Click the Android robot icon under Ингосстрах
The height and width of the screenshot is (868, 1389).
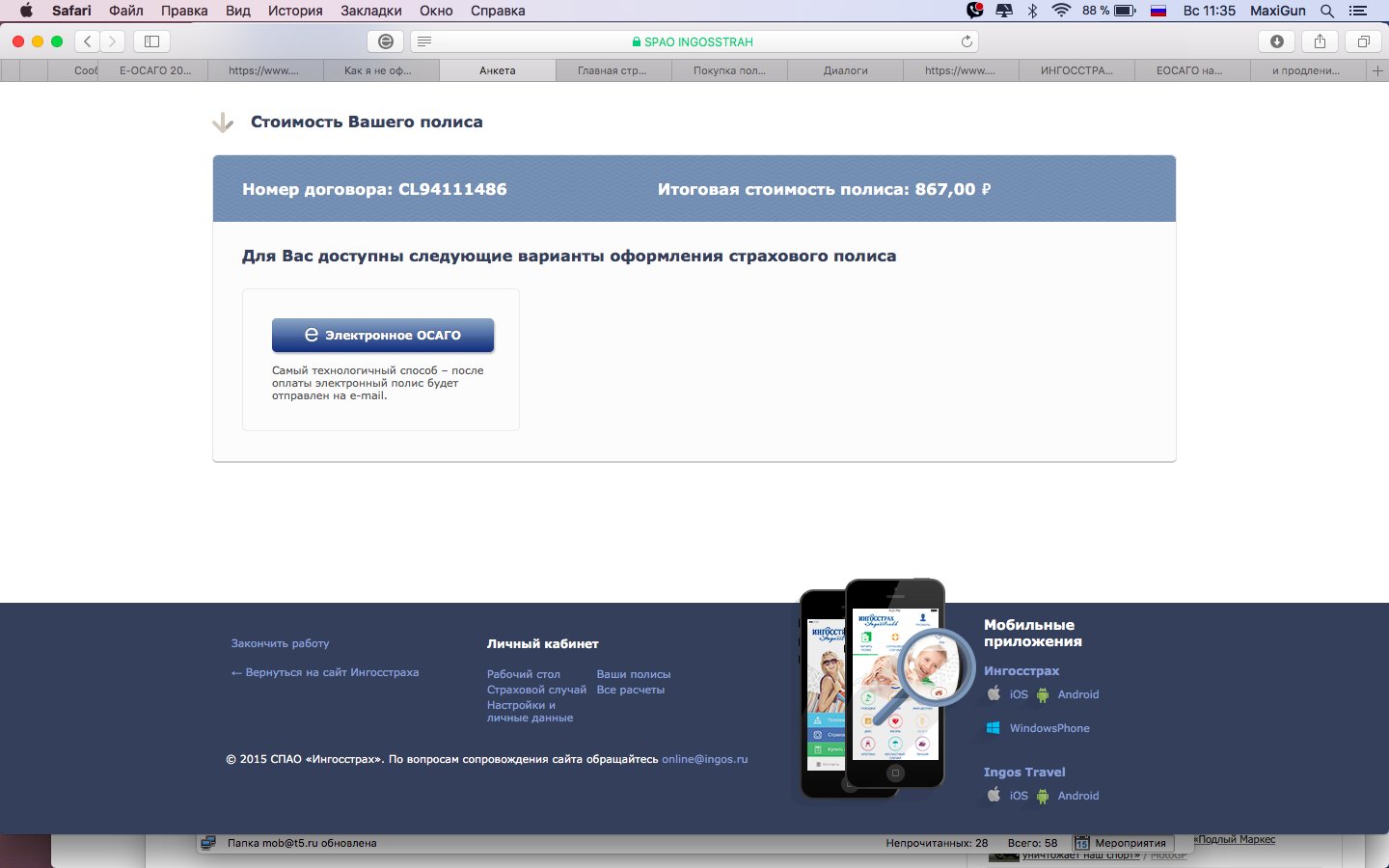pyautogui.click(x=1042, y=694)
